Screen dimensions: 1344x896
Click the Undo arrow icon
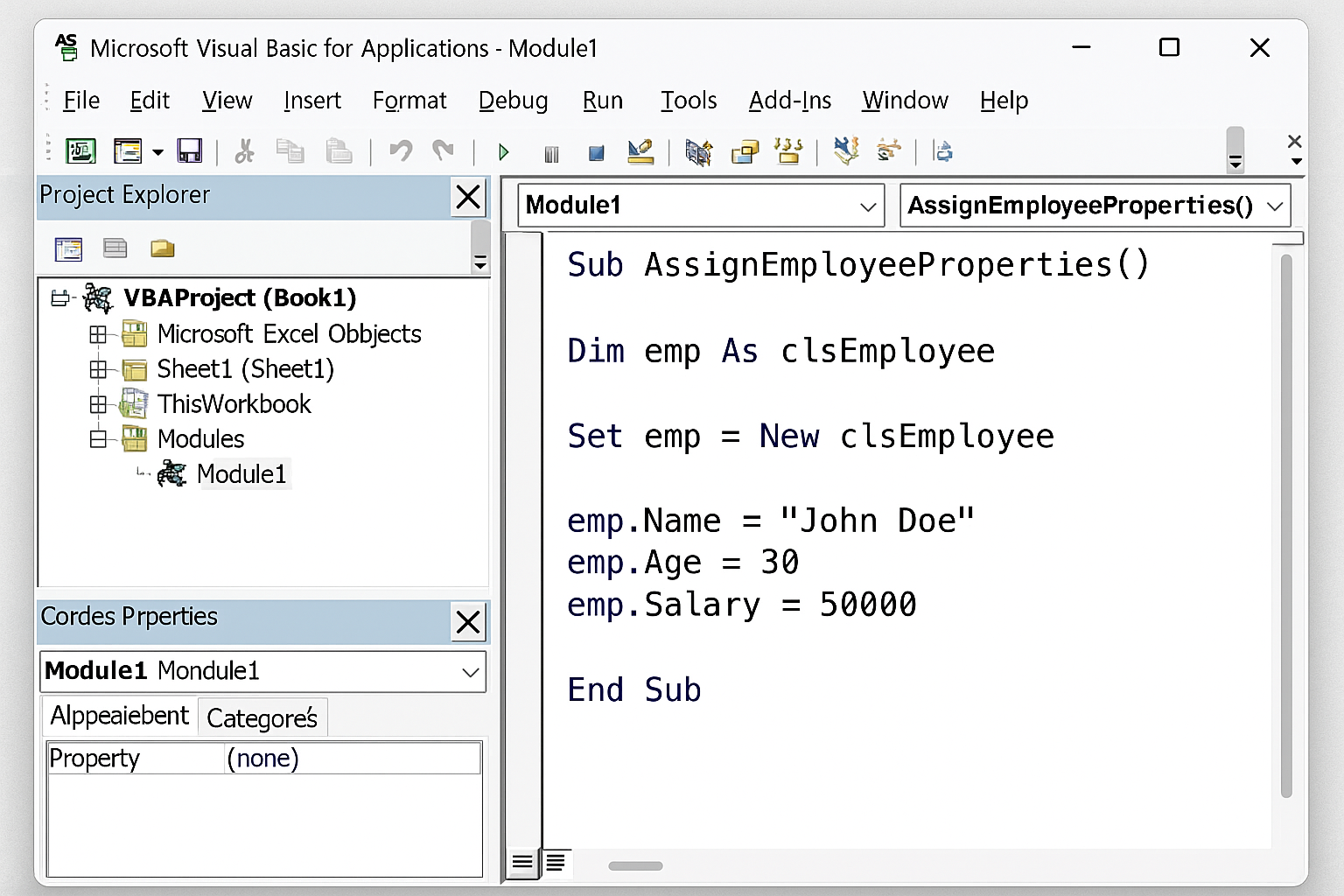(x=401, y=151)
